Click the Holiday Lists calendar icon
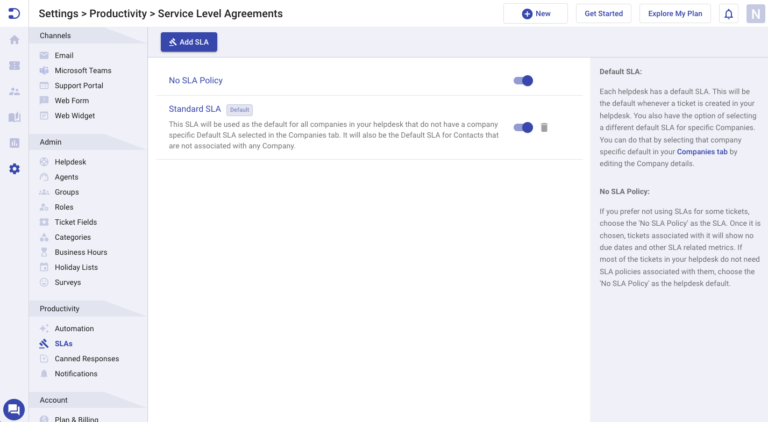 (x=44, y=267)
